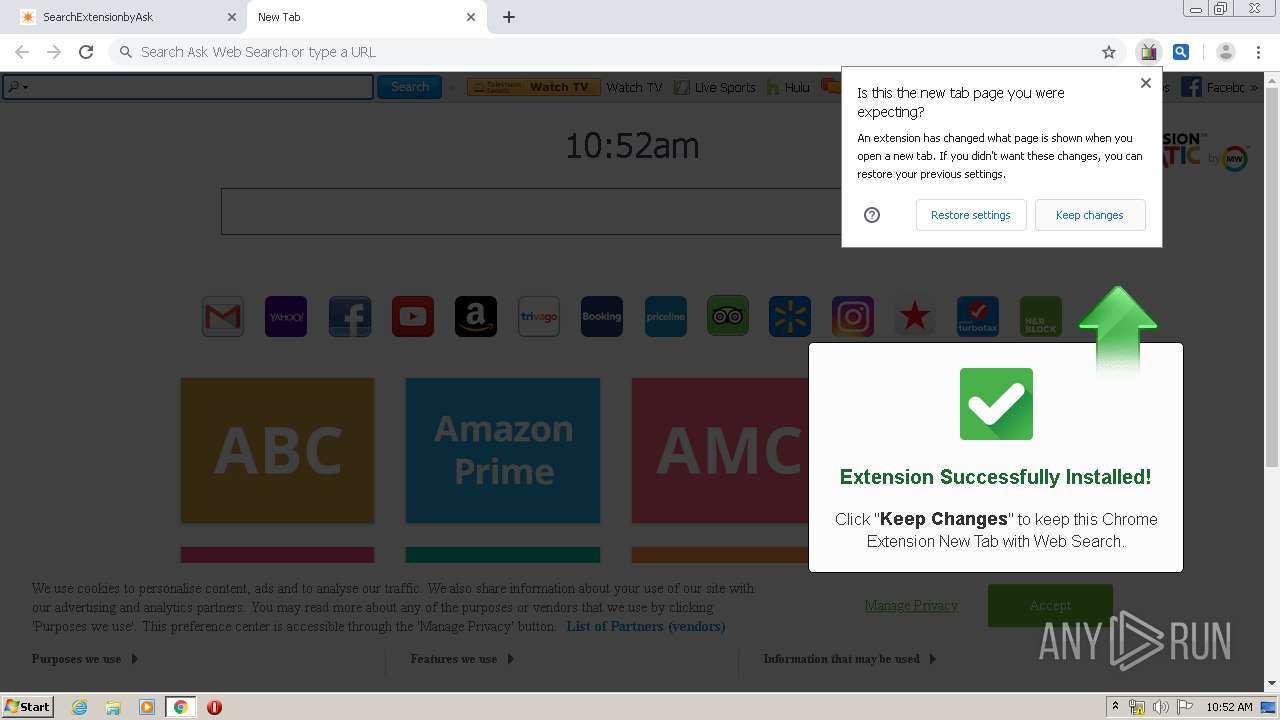Open List of Partners (vendors) link
Screen dimensions: 1280x720
click(646, 626)
